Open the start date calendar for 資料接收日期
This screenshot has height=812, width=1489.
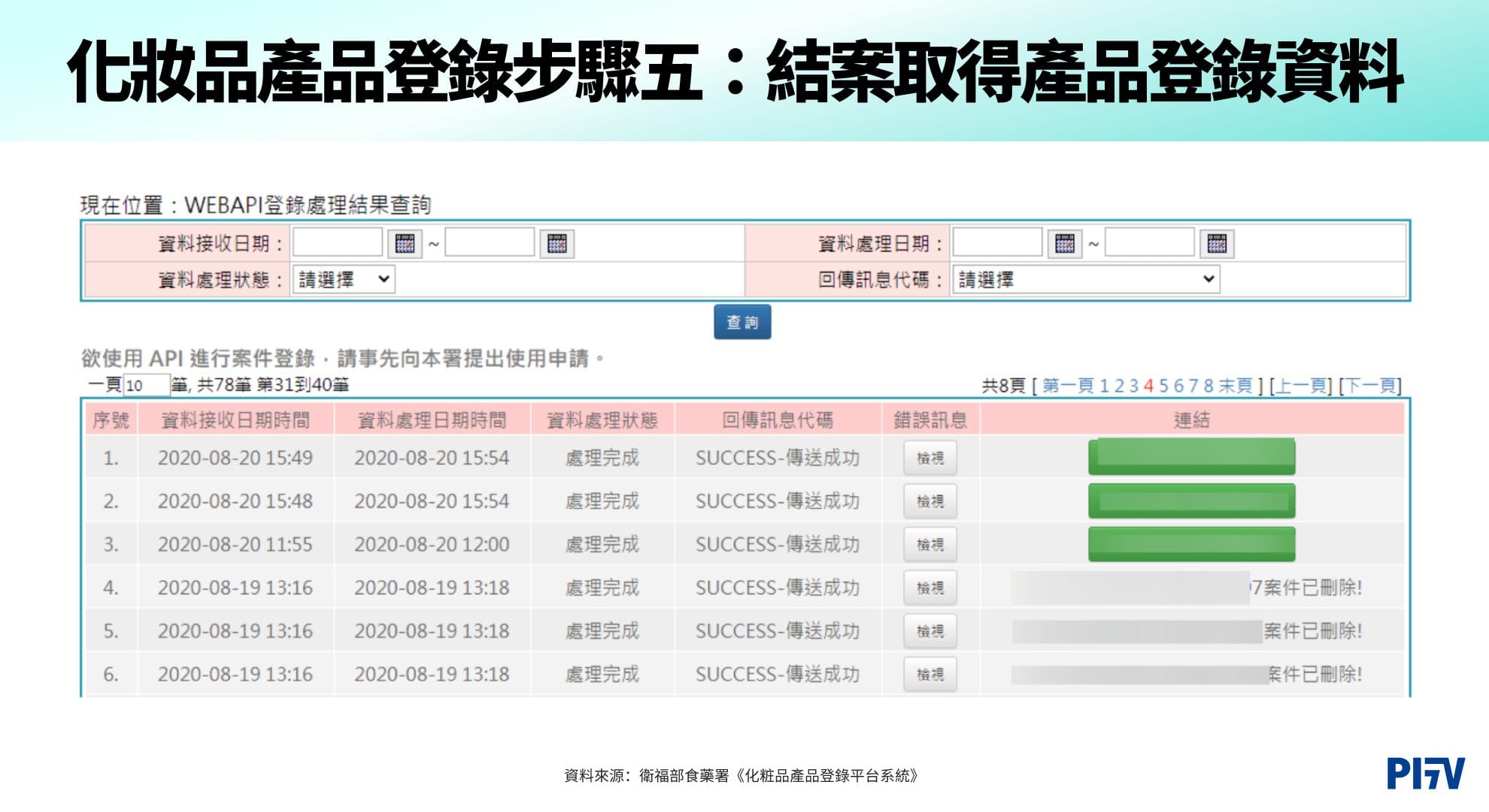pos(407,244)
